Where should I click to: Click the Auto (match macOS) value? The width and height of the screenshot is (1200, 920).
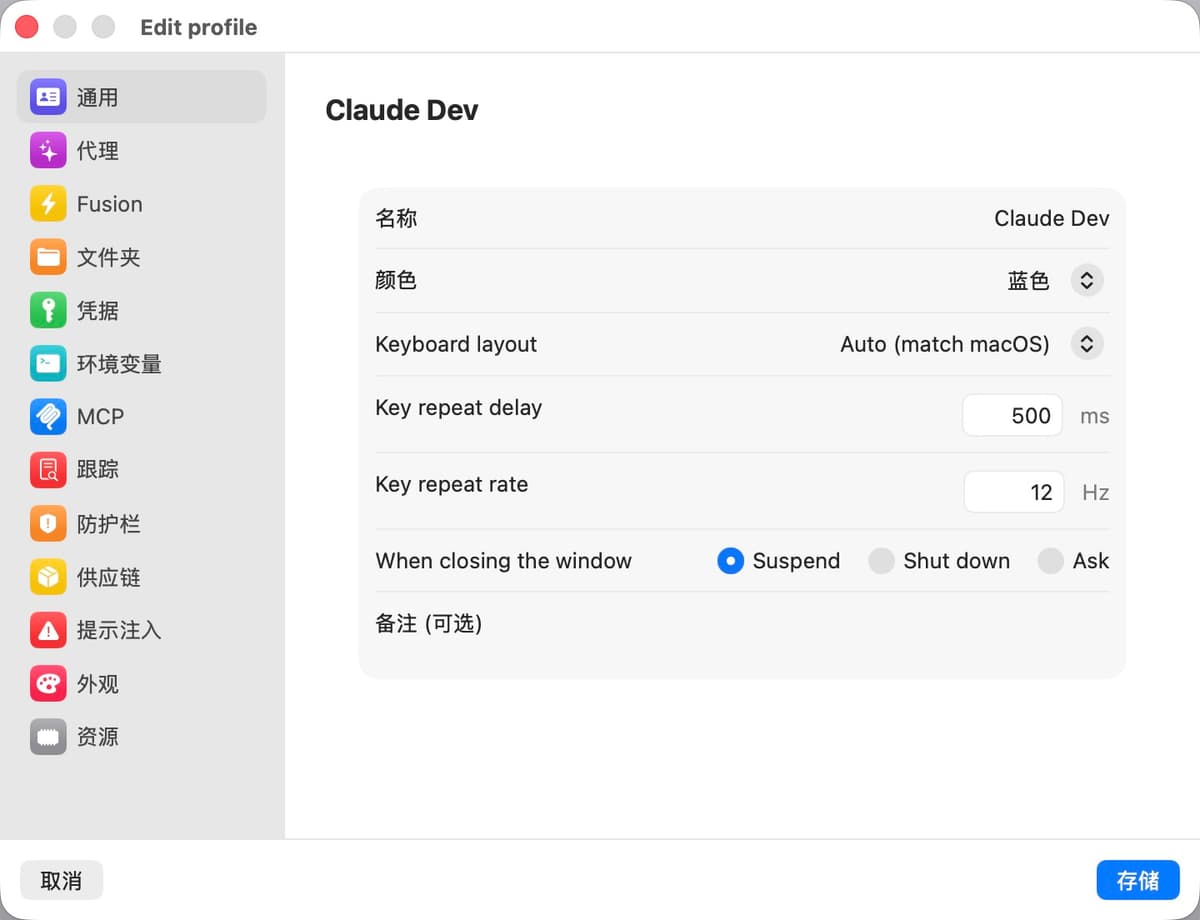click(x=945, y=344)
